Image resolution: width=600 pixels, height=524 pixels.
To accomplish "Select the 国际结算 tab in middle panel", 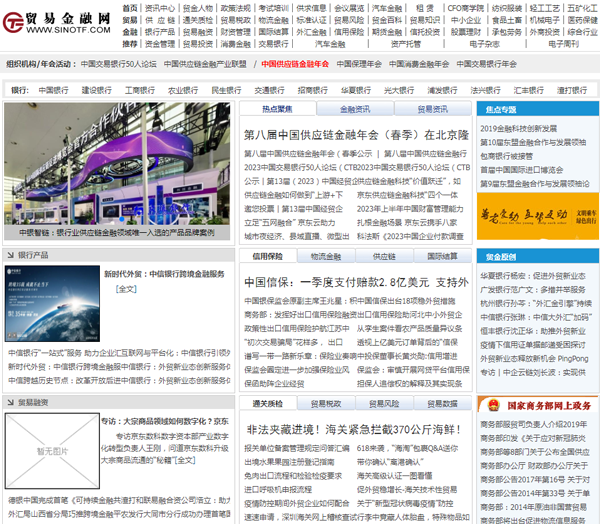I will pos(442,256).
